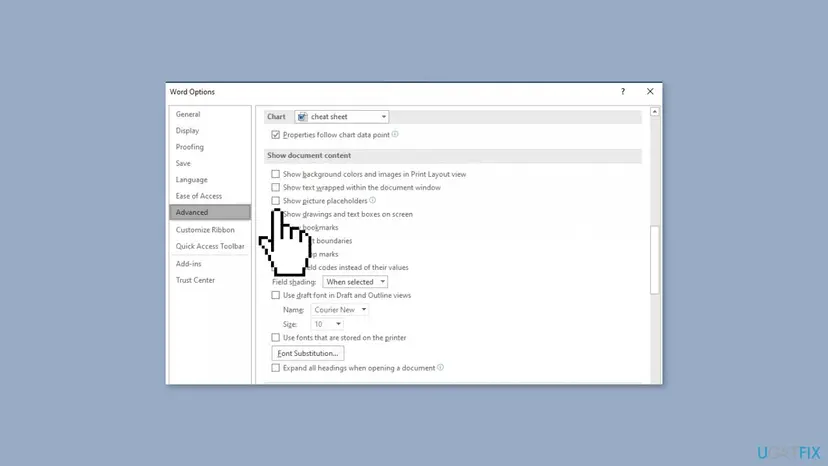The height and width of the screenshot is (466, 828).
Task: Open the draft font Size 10 dropdown
Action: pyautogui.click(x=327, y=324)
